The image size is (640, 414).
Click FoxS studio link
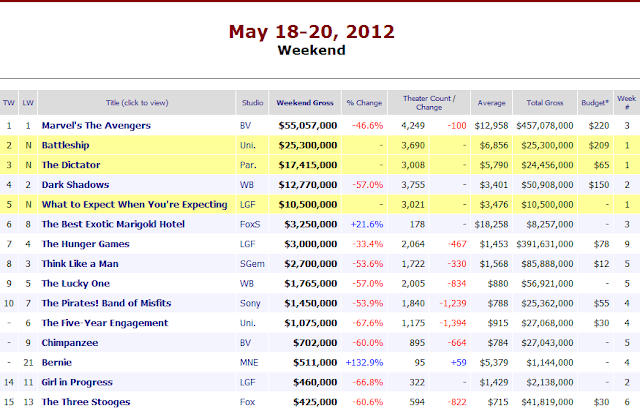point(250,224)
